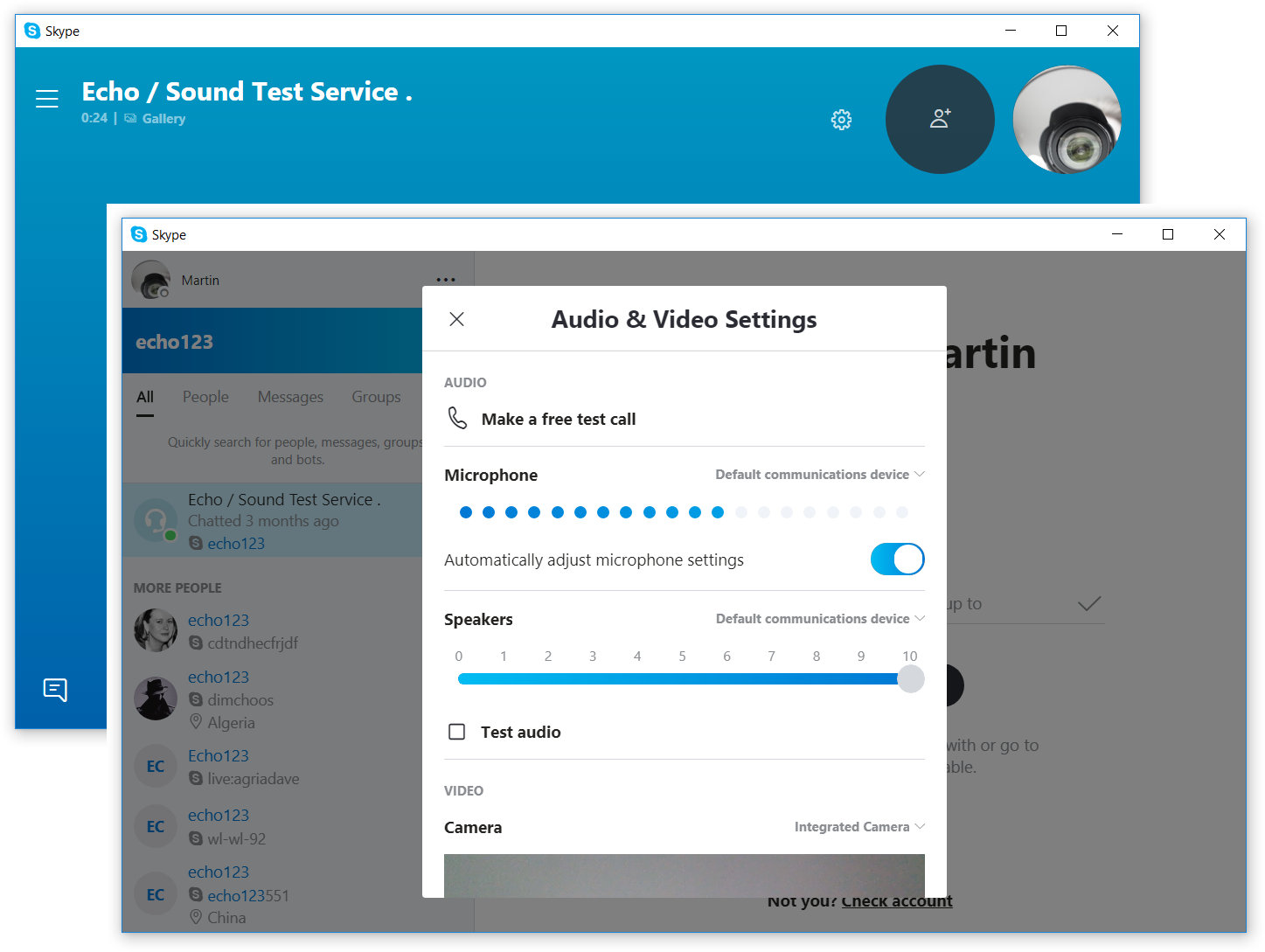Maximize the Echo call window
The image size is (1265, 952).
click(x=1061, y=31)
